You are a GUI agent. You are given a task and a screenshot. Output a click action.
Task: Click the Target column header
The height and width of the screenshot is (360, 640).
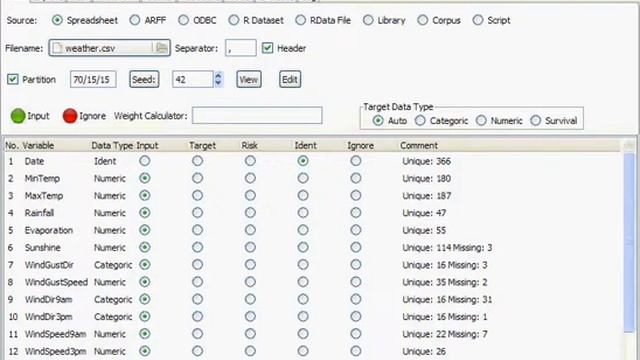202,145
